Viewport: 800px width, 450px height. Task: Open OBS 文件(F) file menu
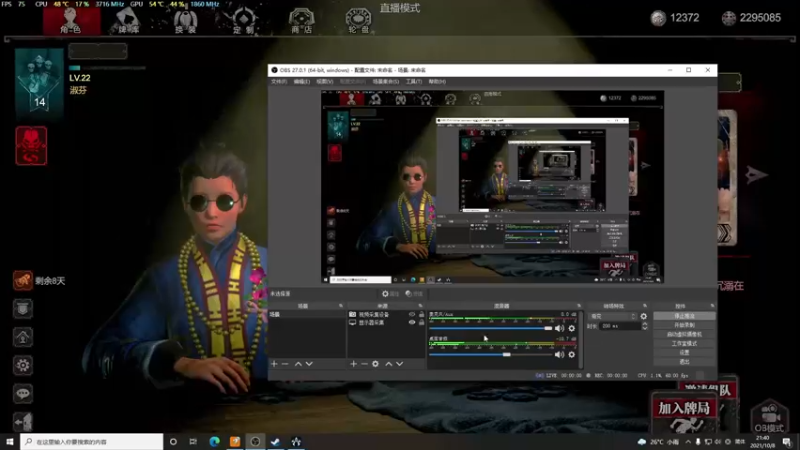(x=279, y=82)
